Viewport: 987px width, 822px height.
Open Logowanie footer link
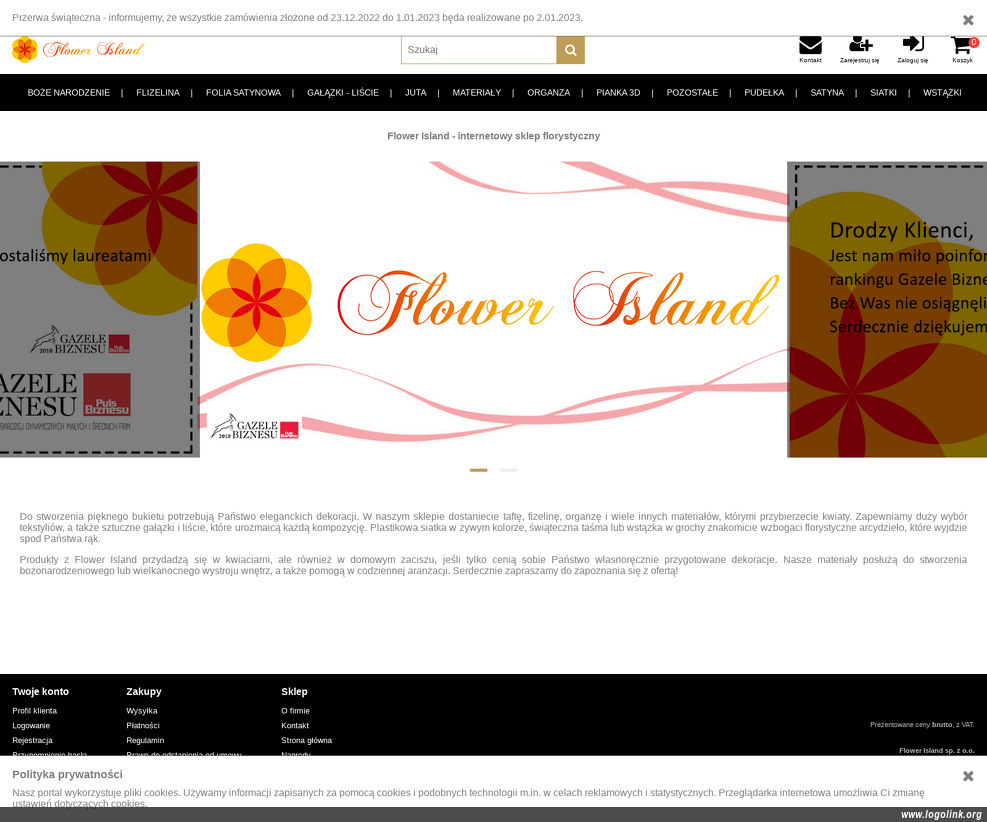click(31, 726)
